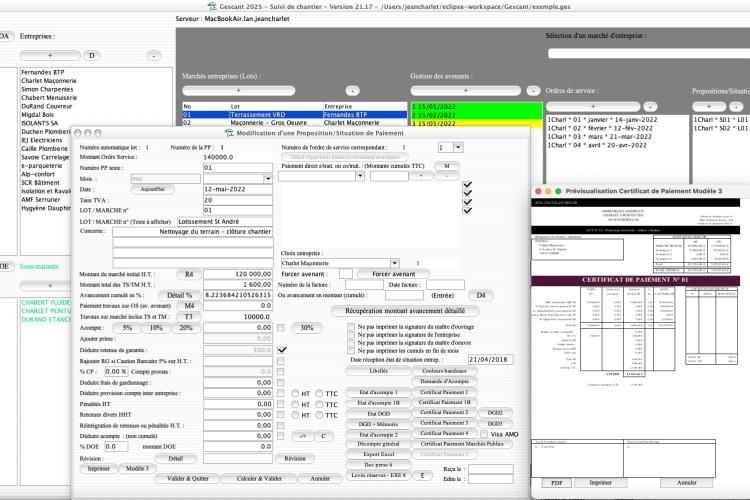This screenshot has height=500, width=750.
Task: Open the Mois dropdown
Action: click(268, 178)
